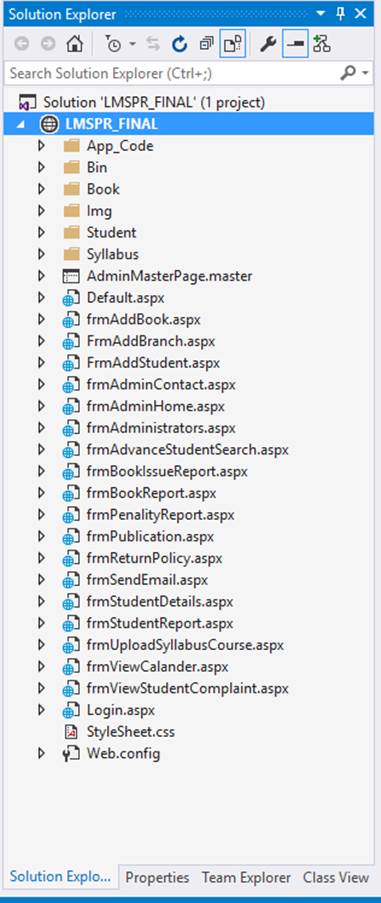Toggle Show All Files button

[x=233, y=44]
